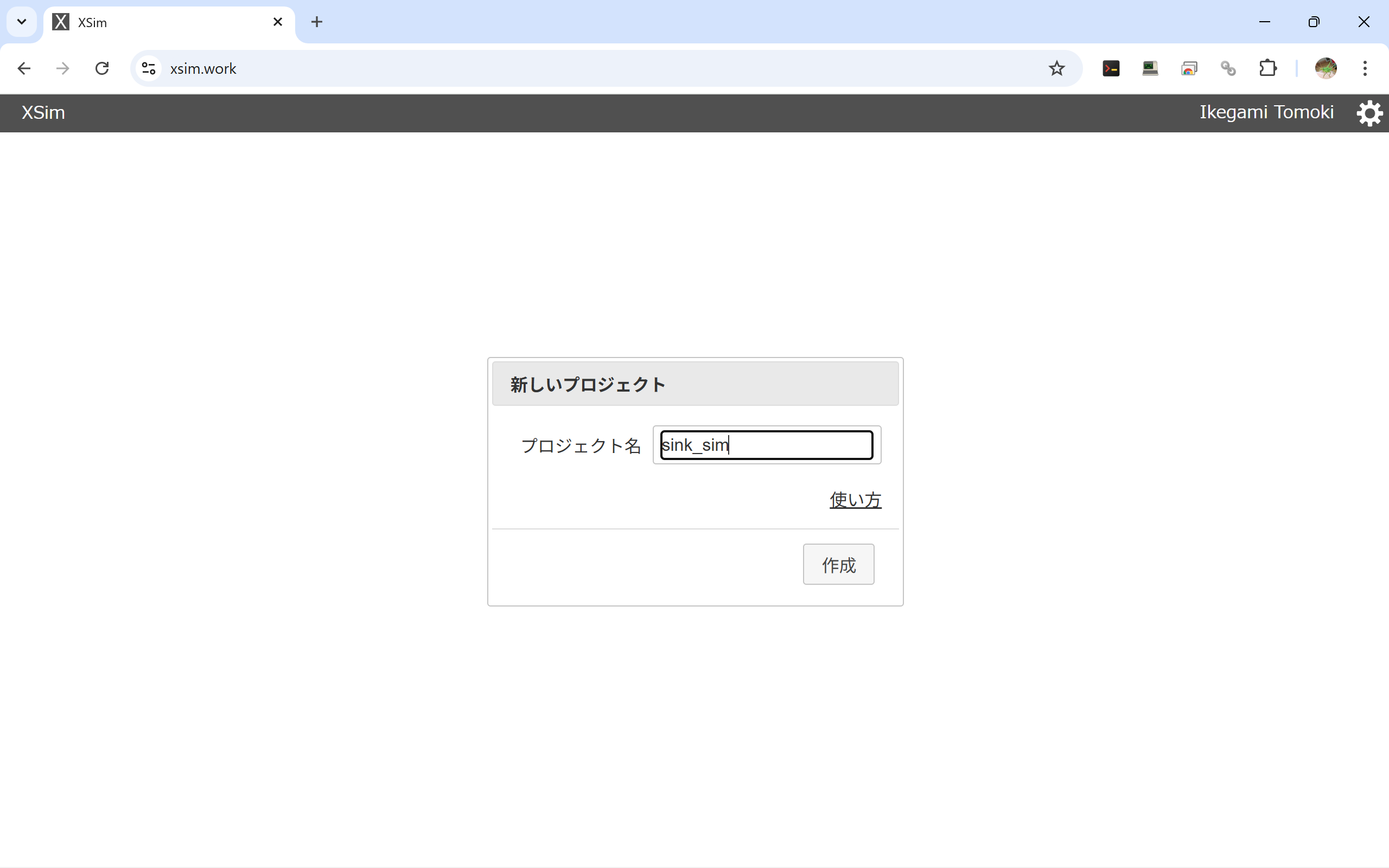Go back using the back arrow
This screenshot has height=868, width=1389.
click(24, 68)
